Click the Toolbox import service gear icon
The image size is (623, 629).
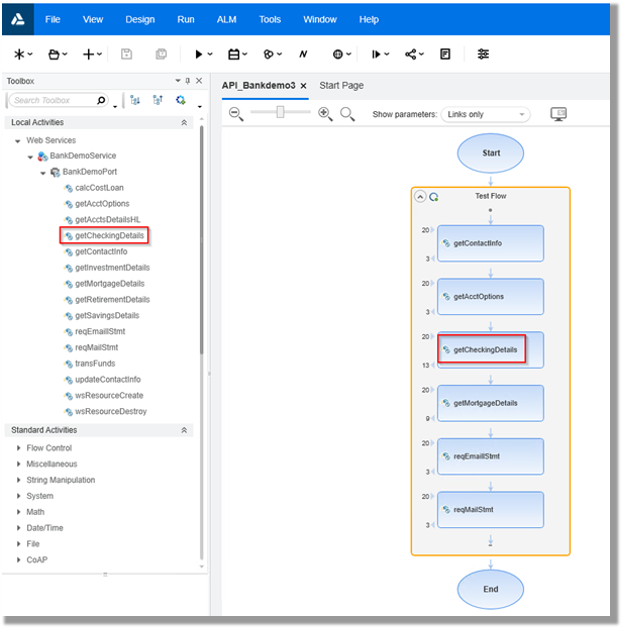[181, 100]
